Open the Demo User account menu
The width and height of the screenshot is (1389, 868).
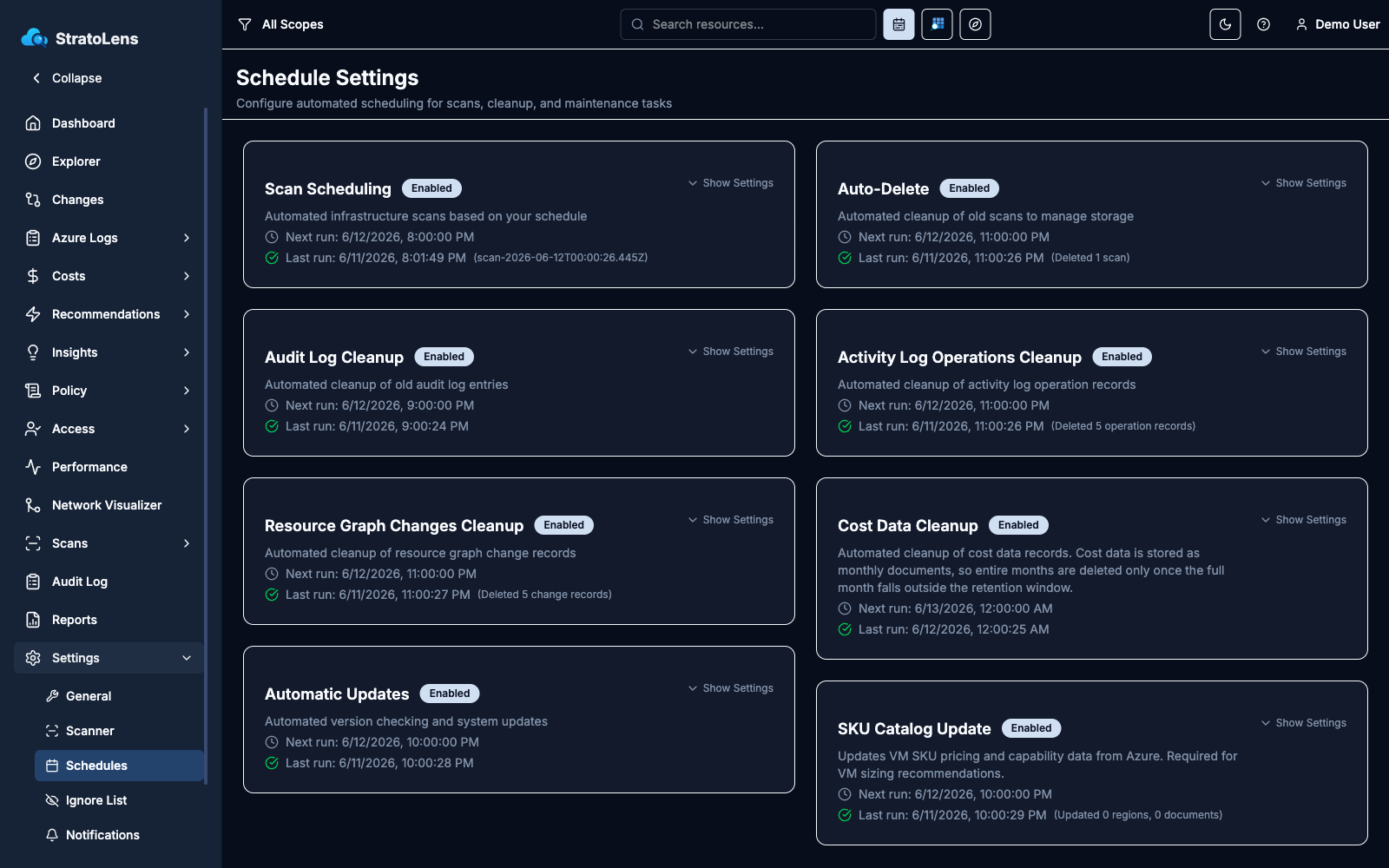coord(1338,24)
